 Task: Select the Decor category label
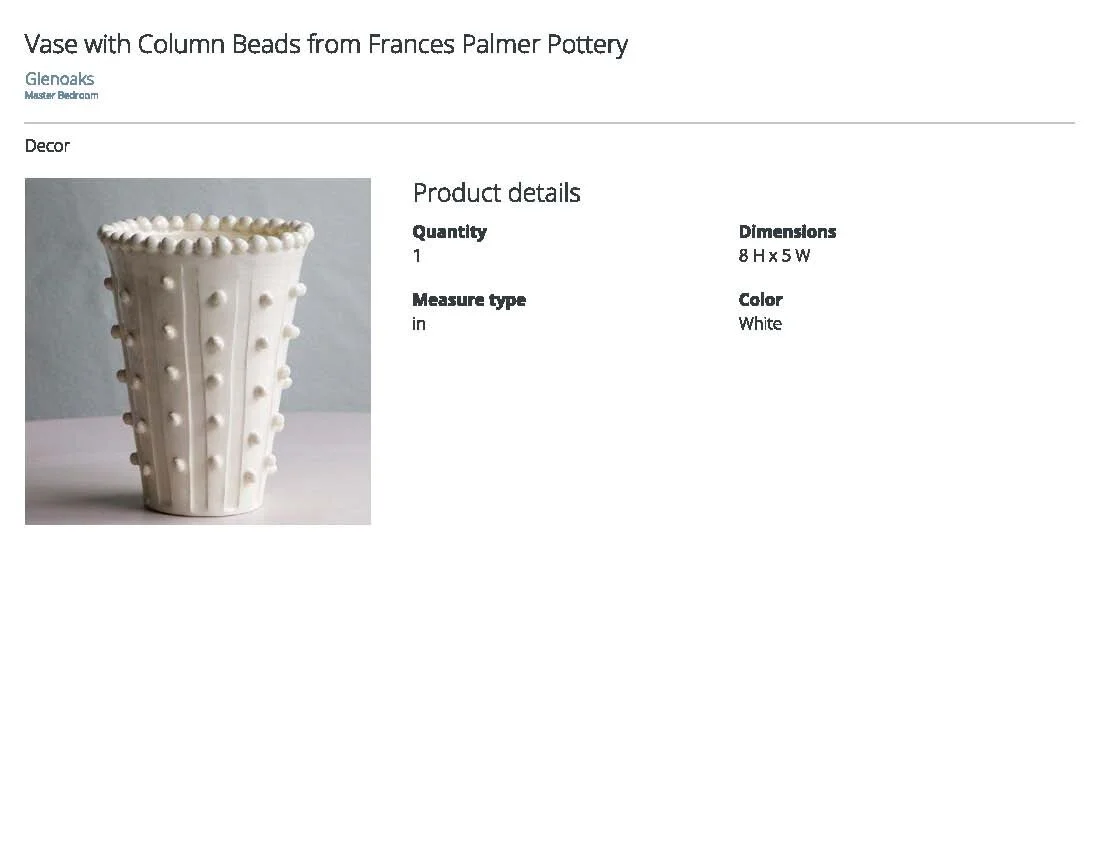pyautogui.click(x=47, y=146)
